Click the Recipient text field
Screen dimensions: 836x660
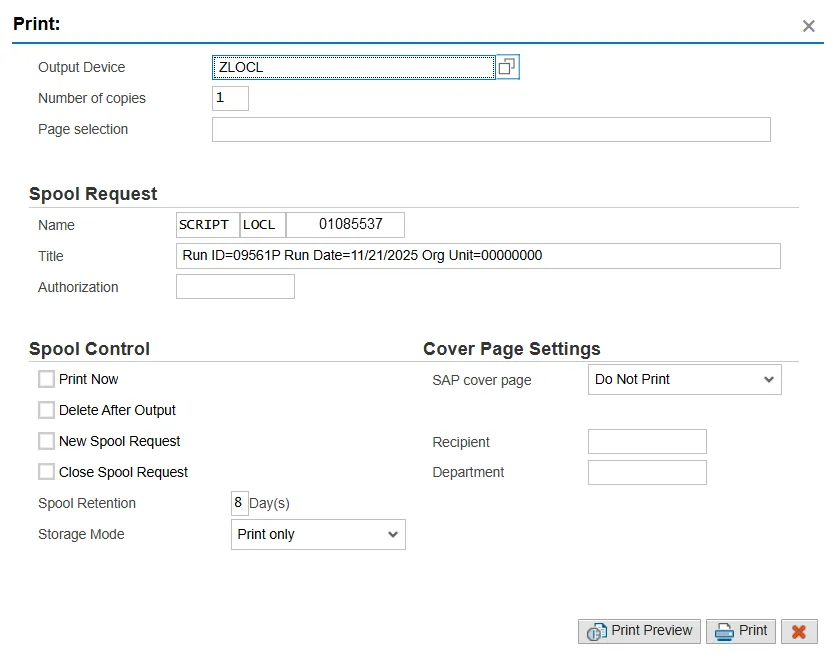coord(647,442)
